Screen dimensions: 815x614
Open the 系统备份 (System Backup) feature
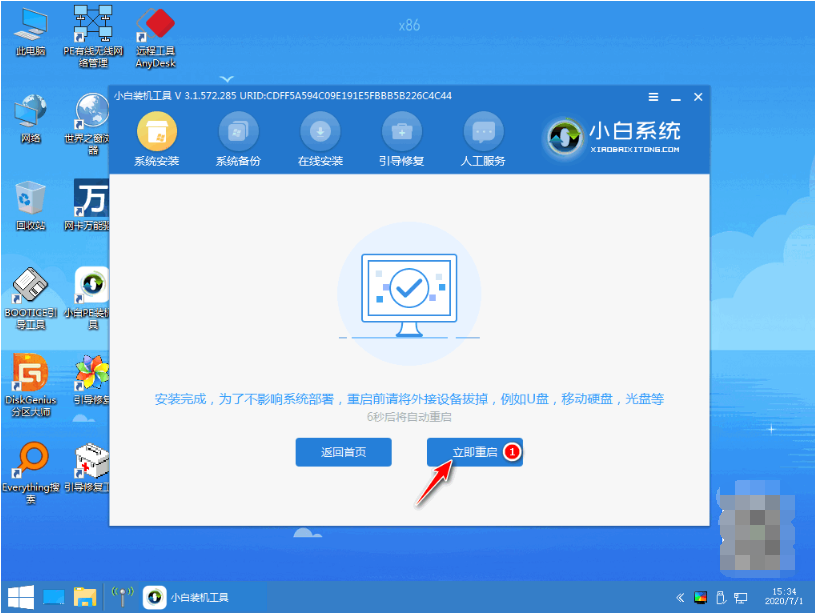tap(240, 138)
